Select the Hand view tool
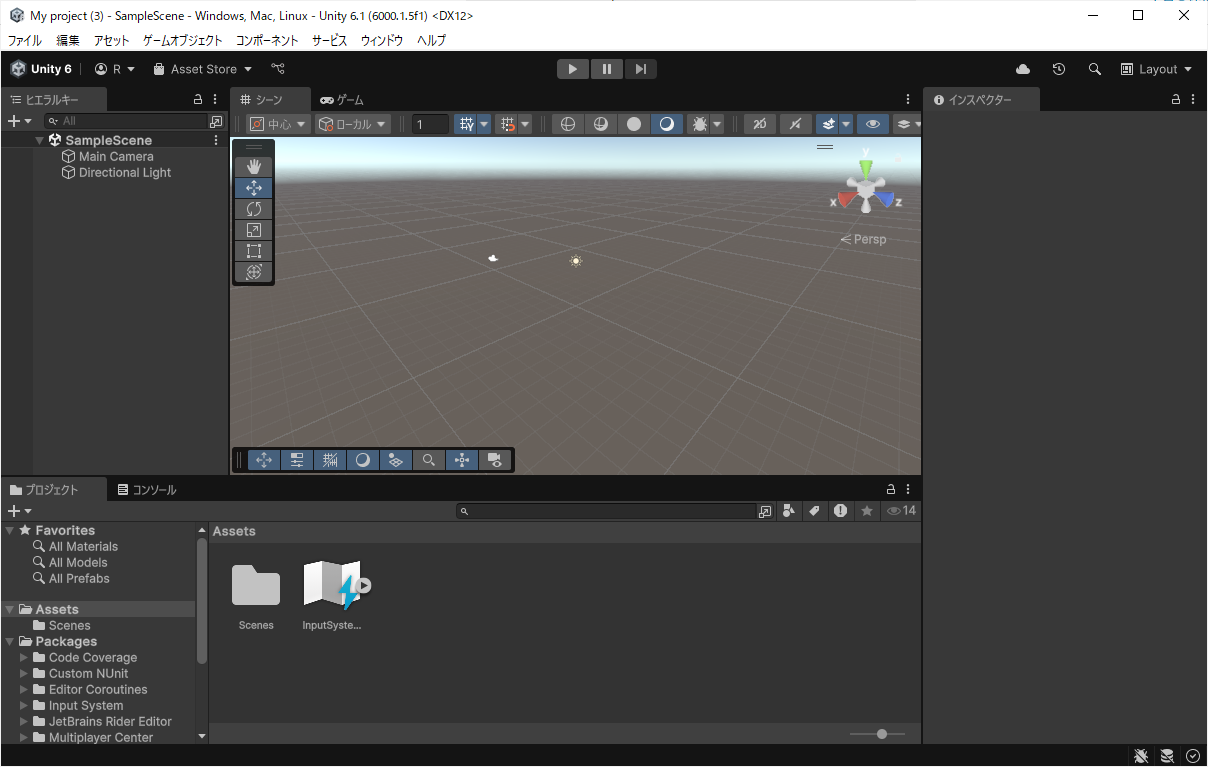The image size is (1208, 767). tap(253, 166)
